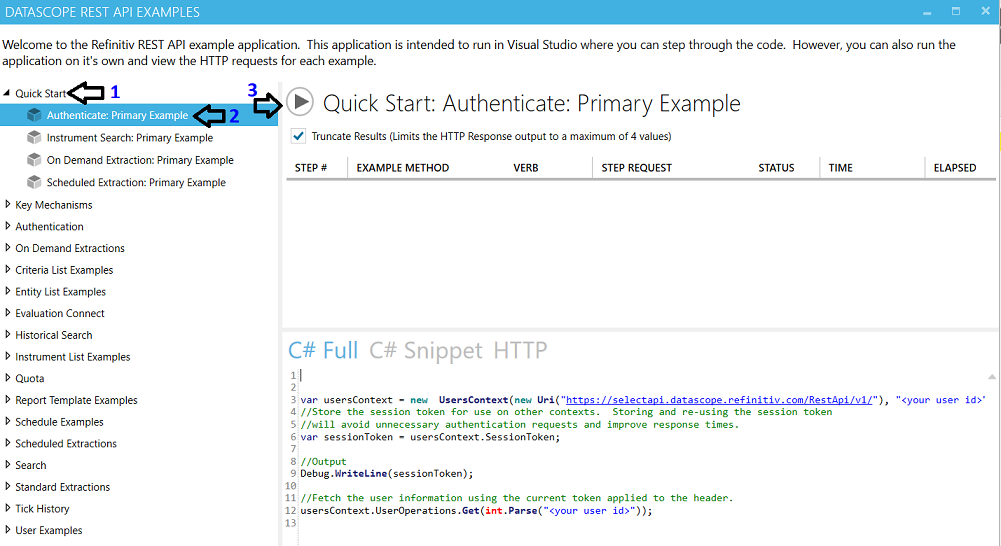Click the ELAPSED column header
This screenshot has width=1001, height=546.
click(x=955, y=168)
